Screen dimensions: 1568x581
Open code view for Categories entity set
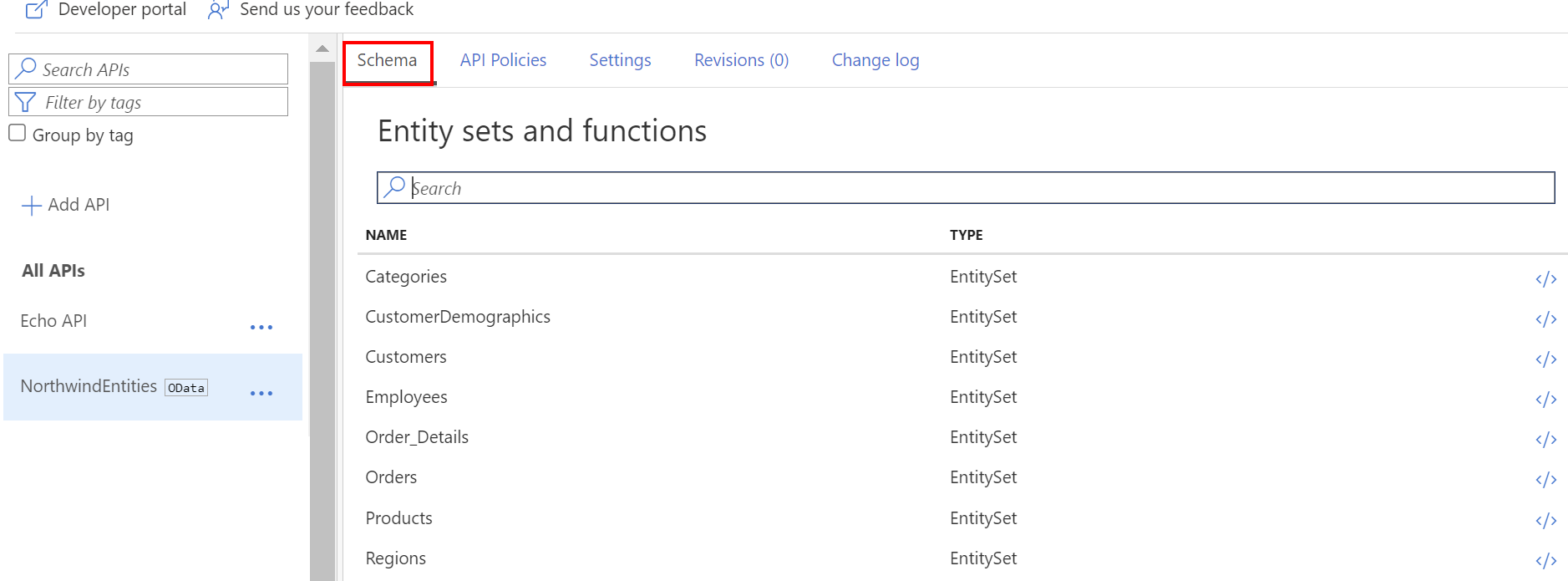pos(1545,278)
